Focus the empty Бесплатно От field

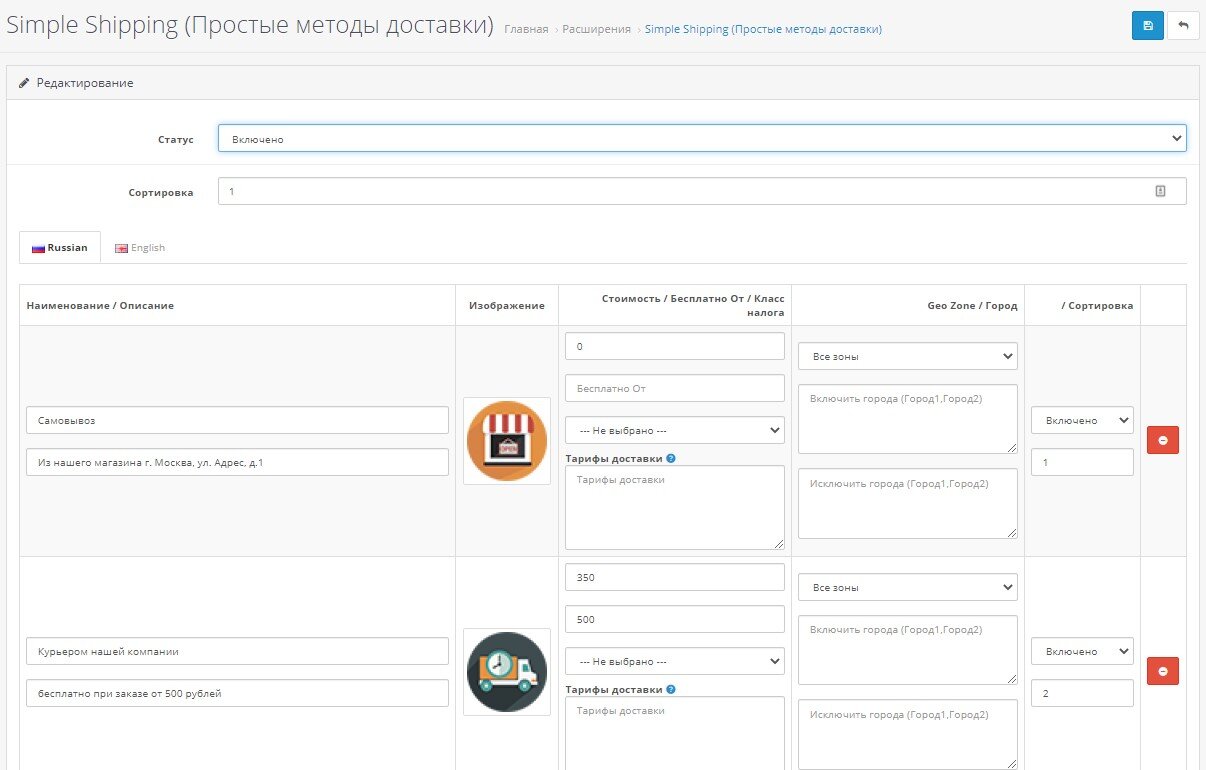[675, 388]
